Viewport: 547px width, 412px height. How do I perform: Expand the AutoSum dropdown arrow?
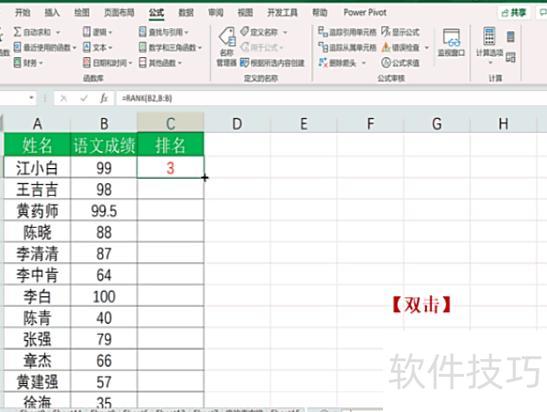58,32
